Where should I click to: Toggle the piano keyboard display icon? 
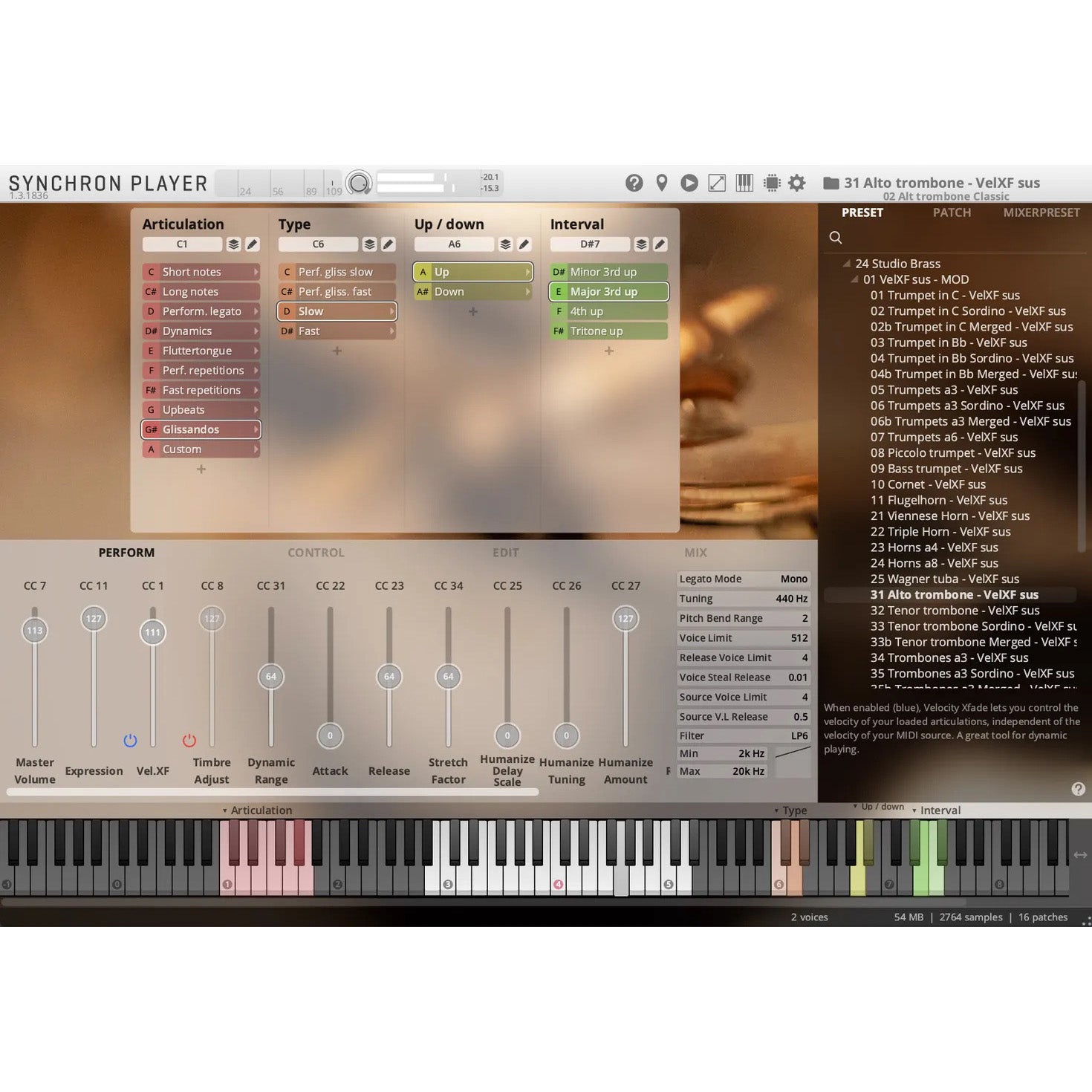pyautogui.click(x=744, y=183)
